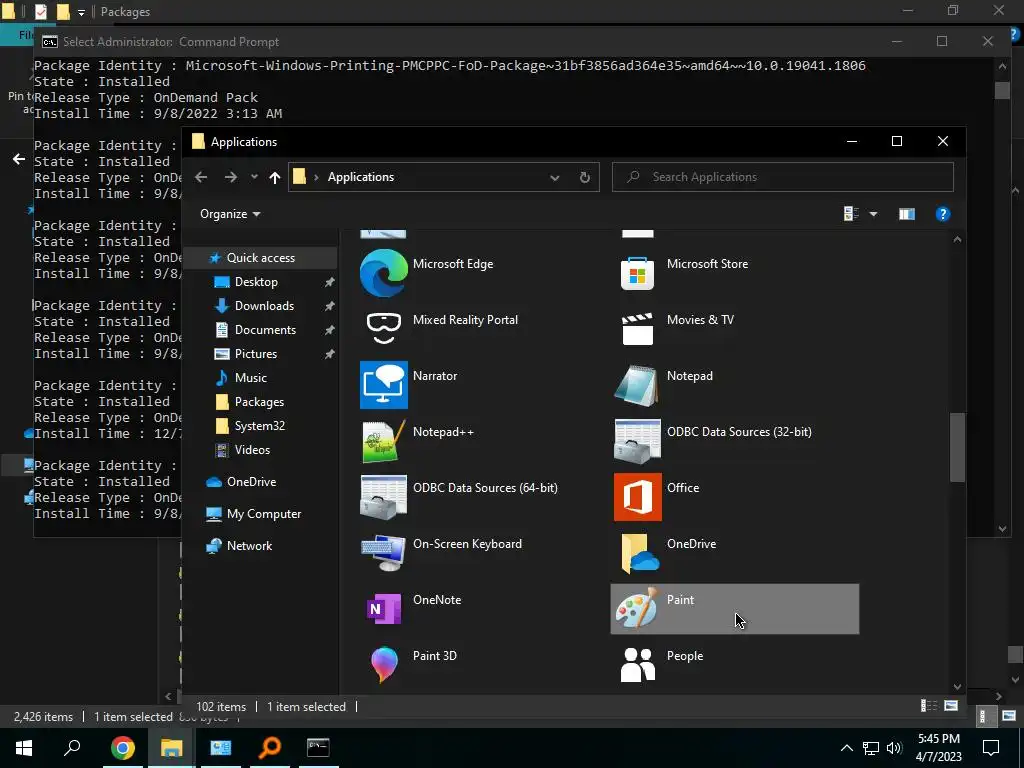This screenshot has height=768, width=1024.
Task: Select the Mixed Reality Portal icon
Action: (x=383, y=328)
